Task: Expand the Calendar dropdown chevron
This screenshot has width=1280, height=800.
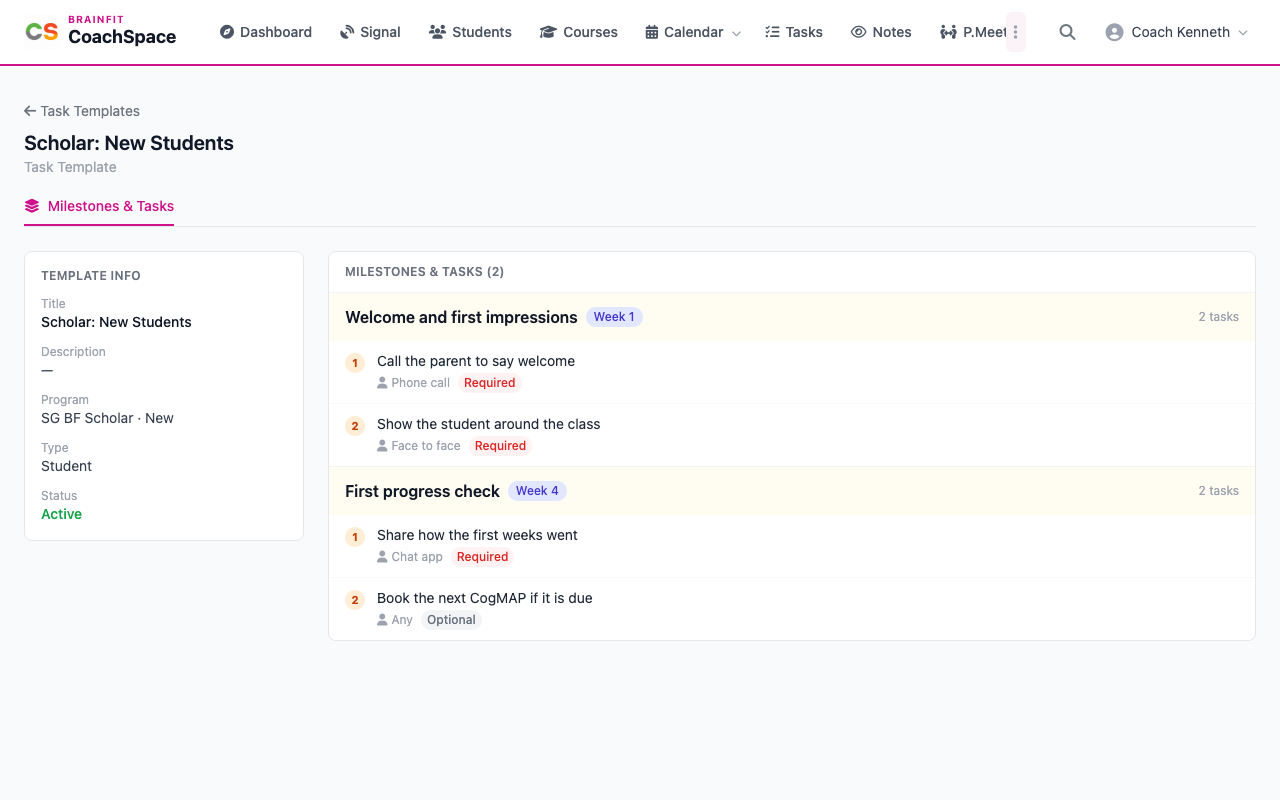Action: (x=736, y=33)
